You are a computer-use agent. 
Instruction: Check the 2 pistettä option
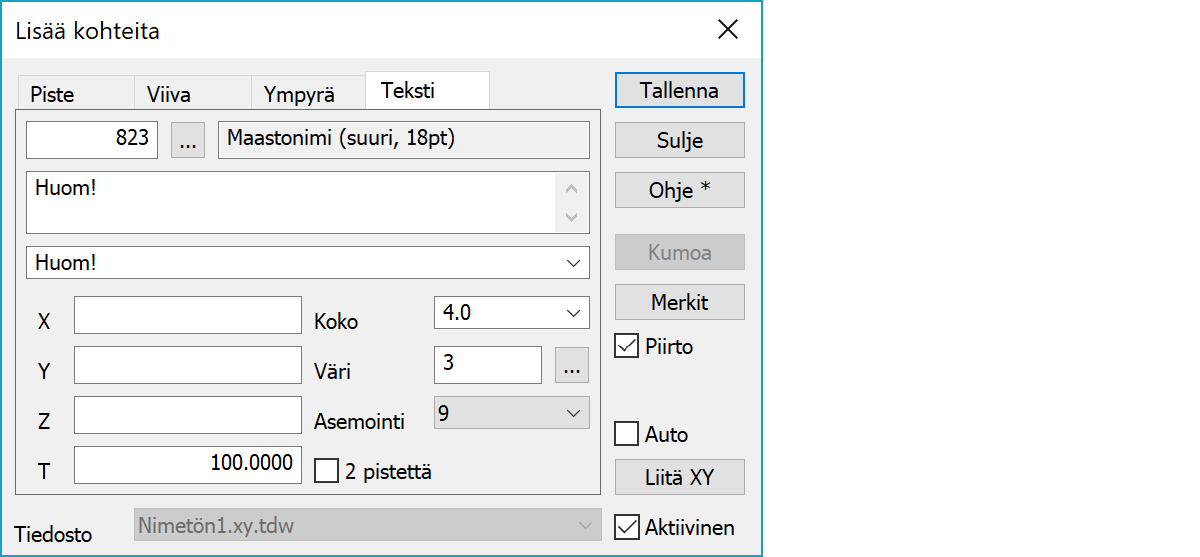327,471
